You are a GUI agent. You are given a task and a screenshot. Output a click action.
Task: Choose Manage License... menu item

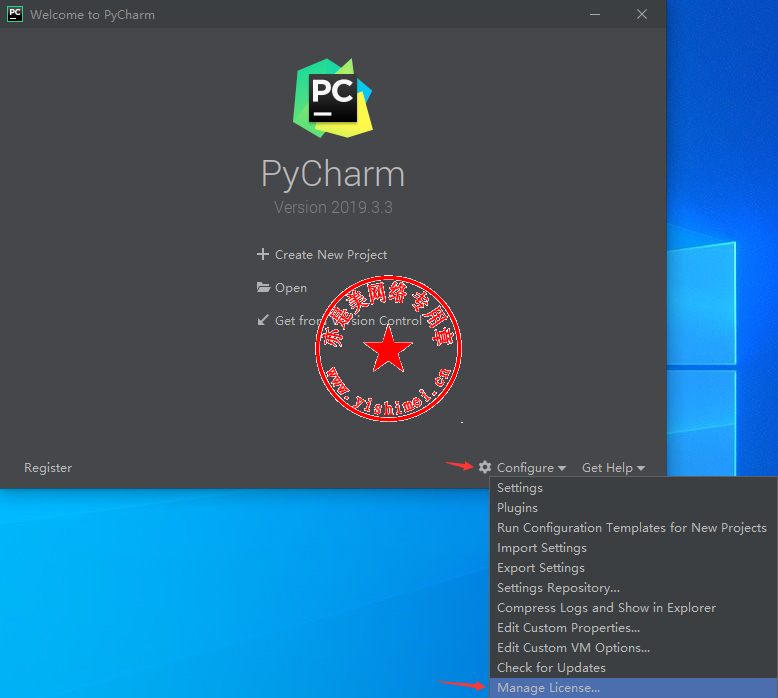(x=633, y=688)
